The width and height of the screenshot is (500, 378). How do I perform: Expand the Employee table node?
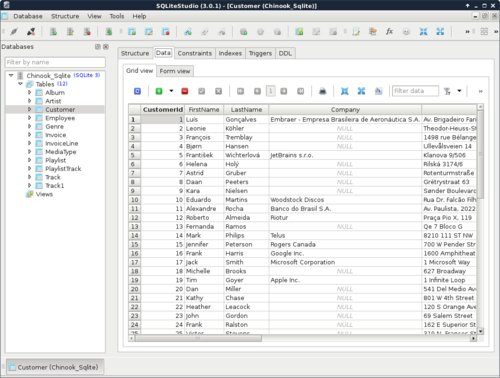click(29, 118)
